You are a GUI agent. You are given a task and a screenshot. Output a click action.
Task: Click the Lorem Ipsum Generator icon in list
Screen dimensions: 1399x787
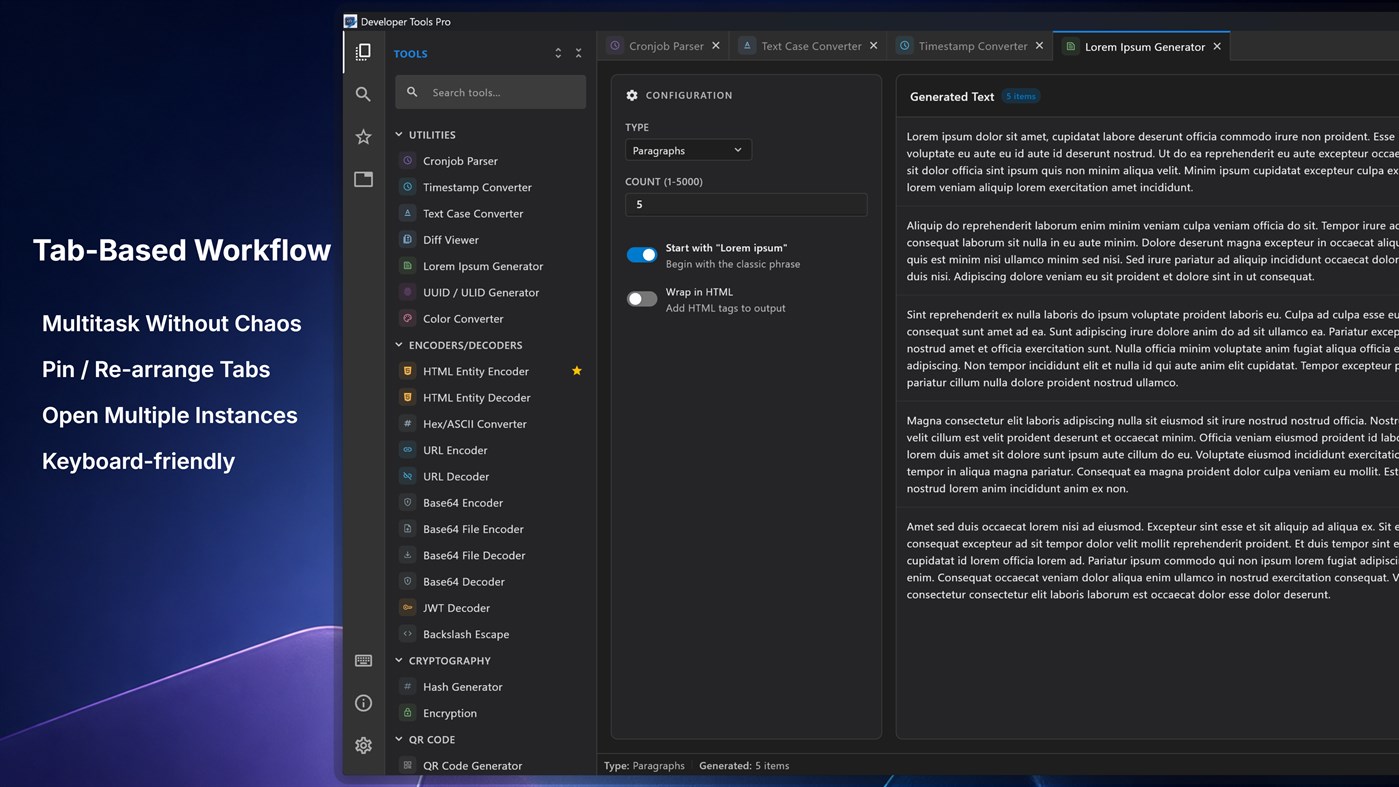tap(407, 266)
